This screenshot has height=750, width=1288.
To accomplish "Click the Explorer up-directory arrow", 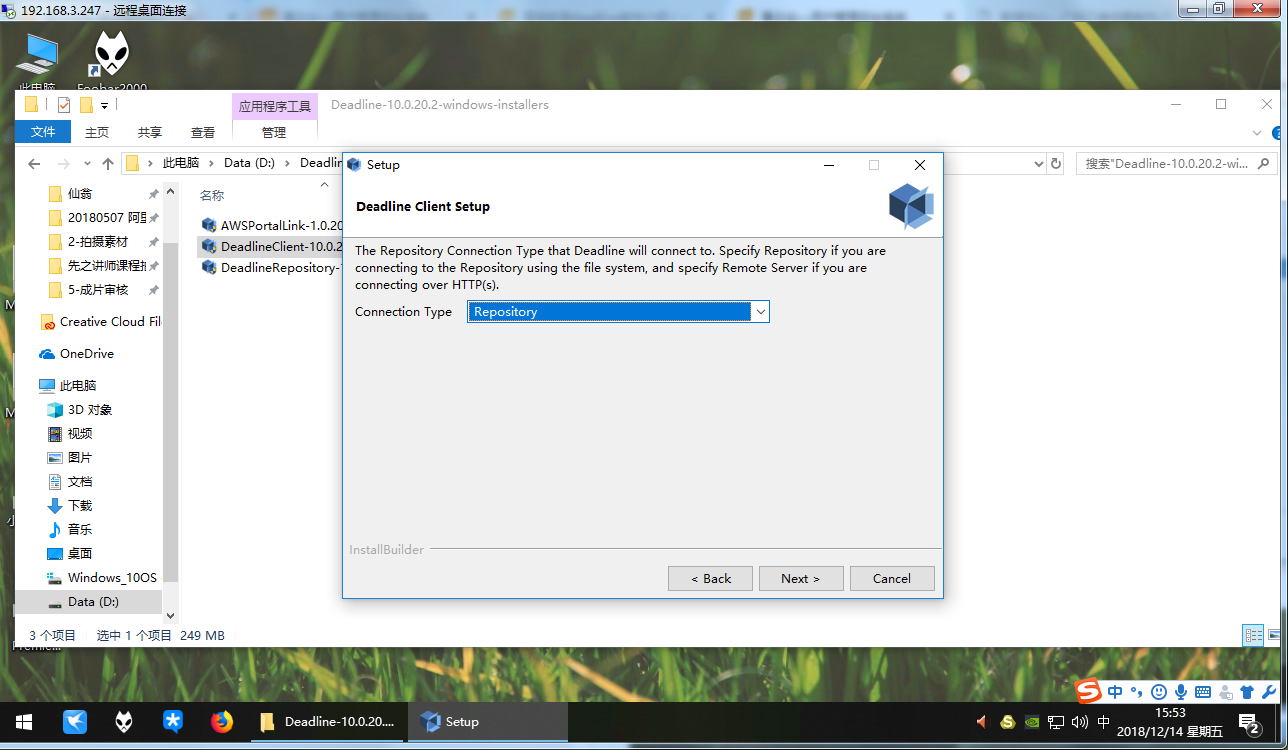I will [108, 163].
